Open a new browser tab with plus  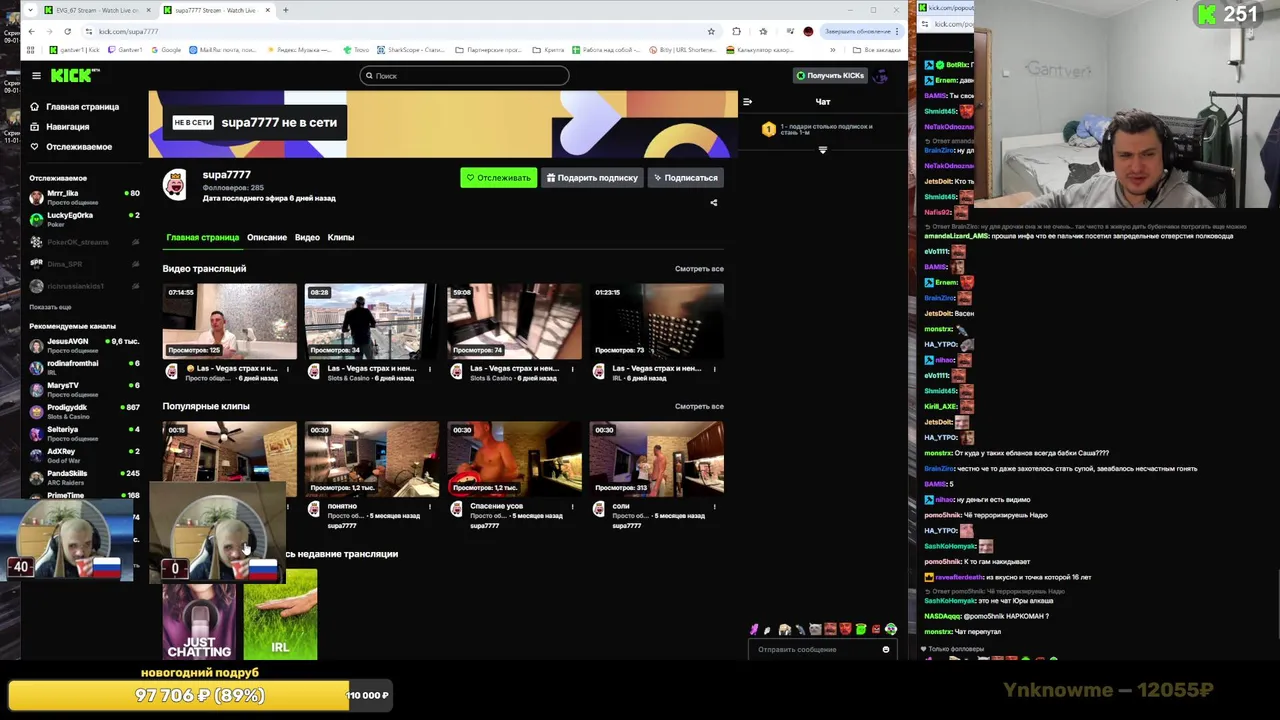click(286, 10)
